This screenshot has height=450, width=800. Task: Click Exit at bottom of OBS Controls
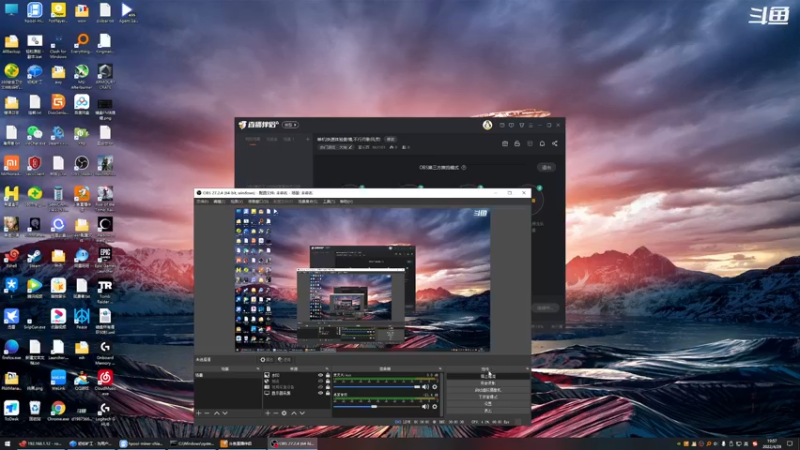point(488,411)
